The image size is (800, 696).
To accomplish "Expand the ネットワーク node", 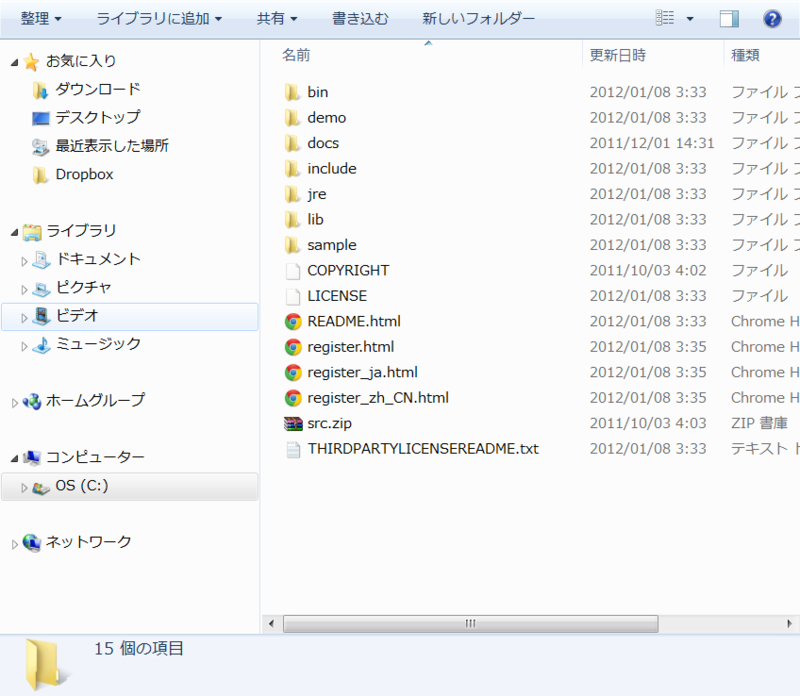I will click(14, 544).
